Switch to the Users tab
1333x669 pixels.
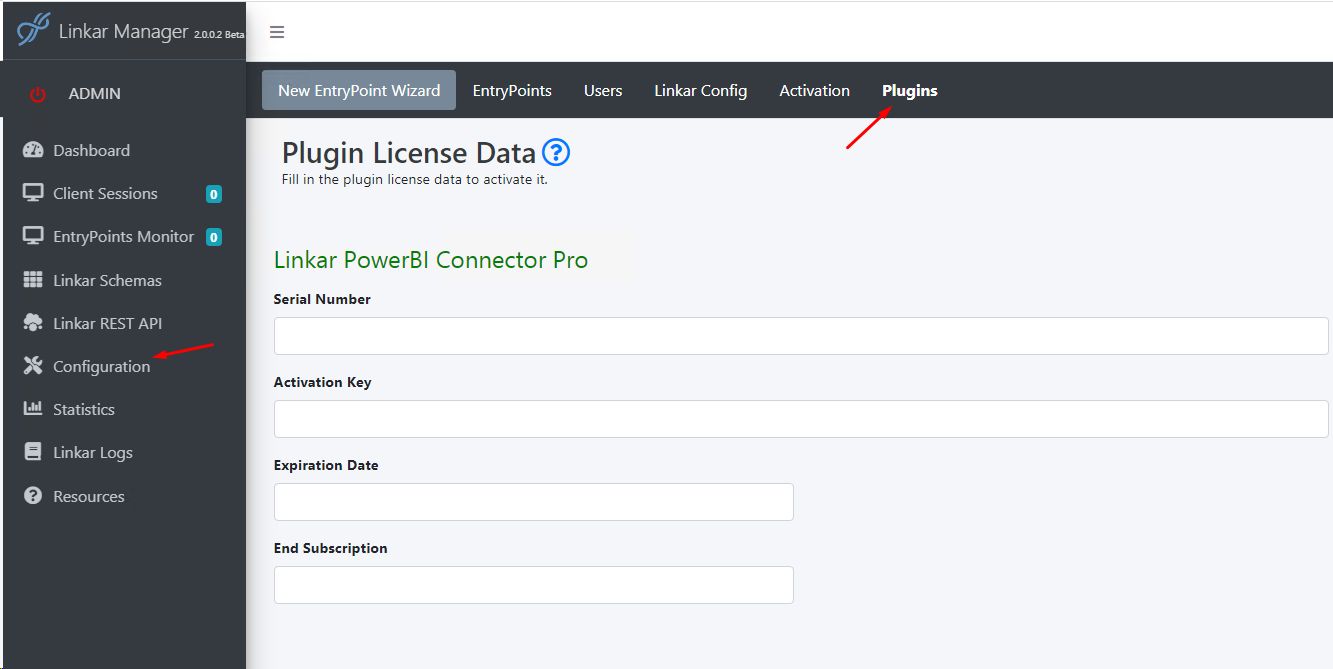[603, 90]
